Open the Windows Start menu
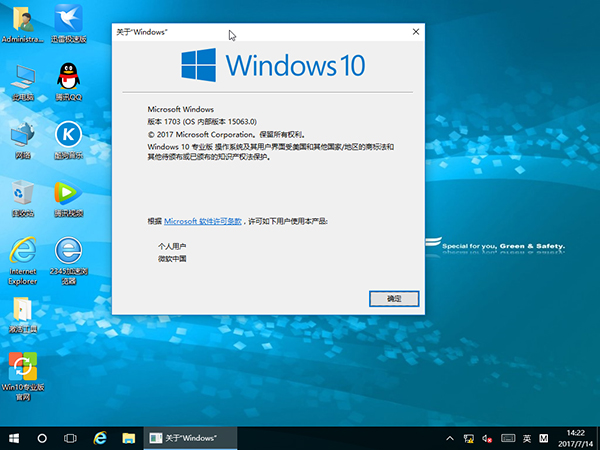The width and height of the screenshot is (600, 450). [14, 438]
